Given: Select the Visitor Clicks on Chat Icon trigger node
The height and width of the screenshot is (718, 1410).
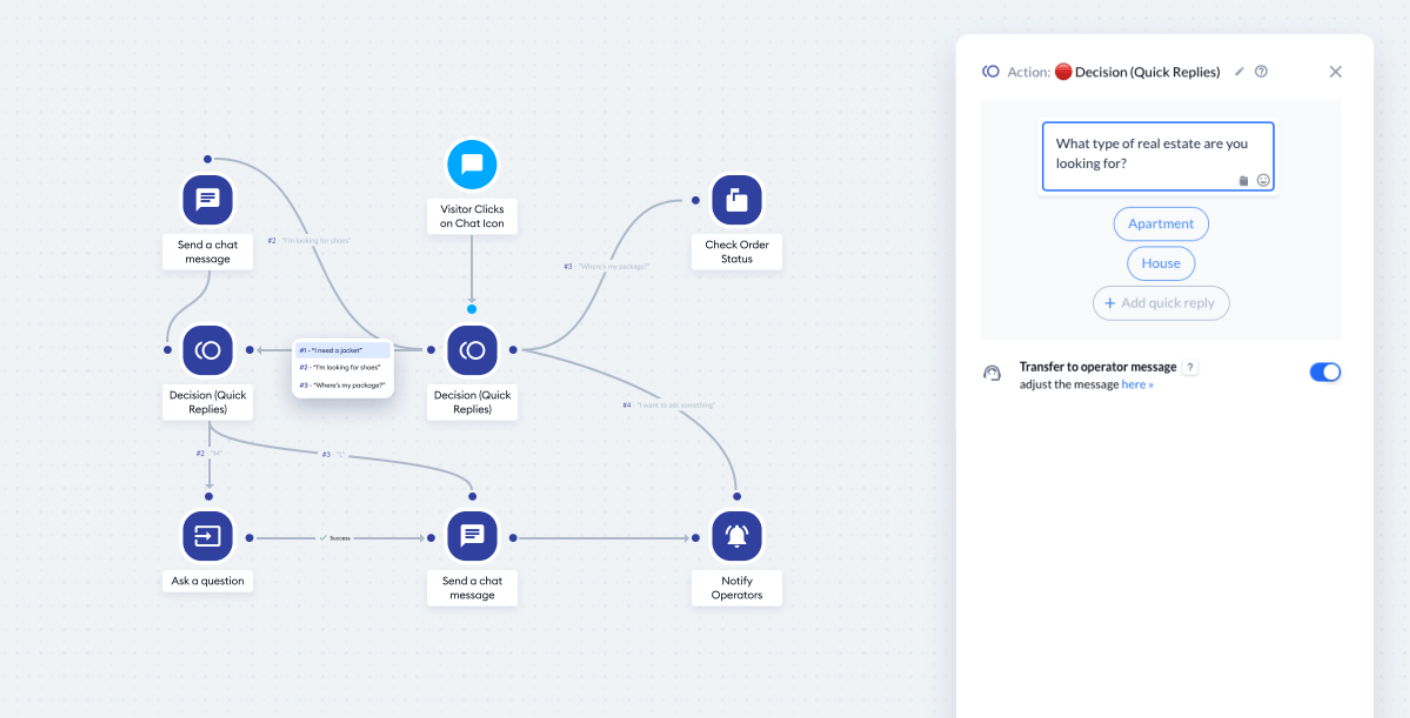Looking at the screenshot, I should [x=472, y=165].
